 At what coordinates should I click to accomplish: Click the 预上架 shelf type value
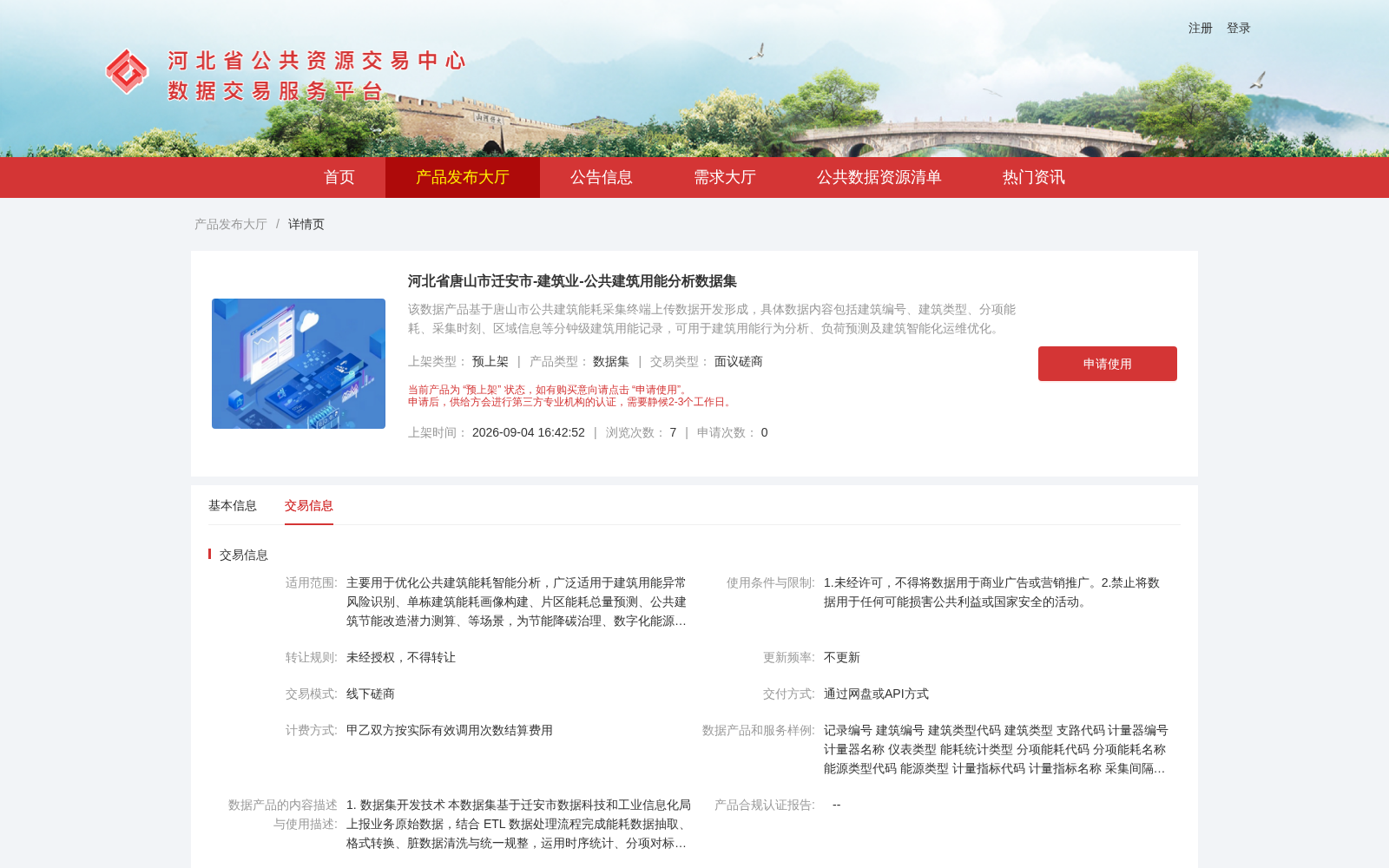point(490,361)
